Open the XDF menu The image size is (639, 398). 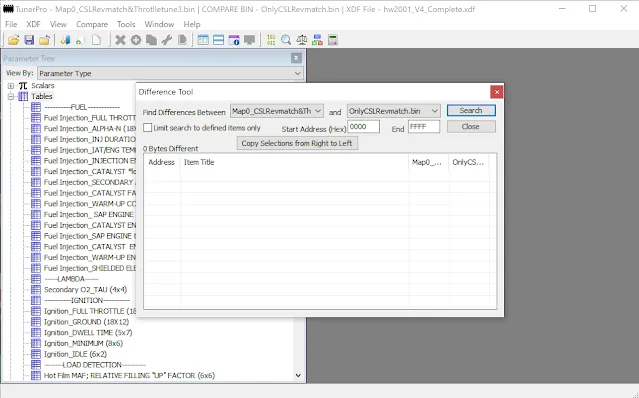coord(33,24)
